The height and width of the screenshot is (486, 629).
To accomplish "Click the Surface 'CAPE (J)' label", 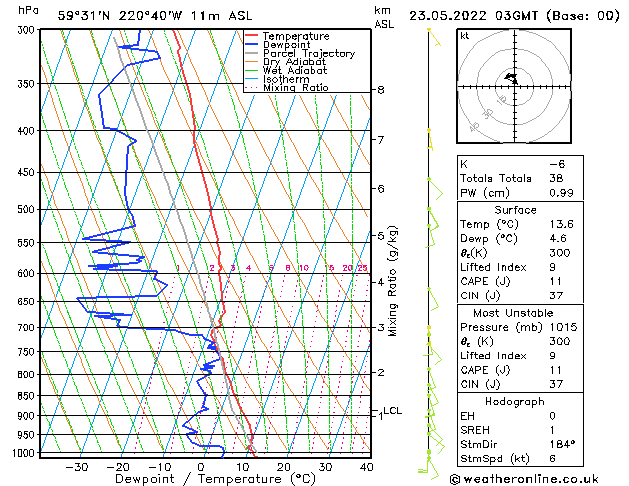I will click(x=485, y=281).
